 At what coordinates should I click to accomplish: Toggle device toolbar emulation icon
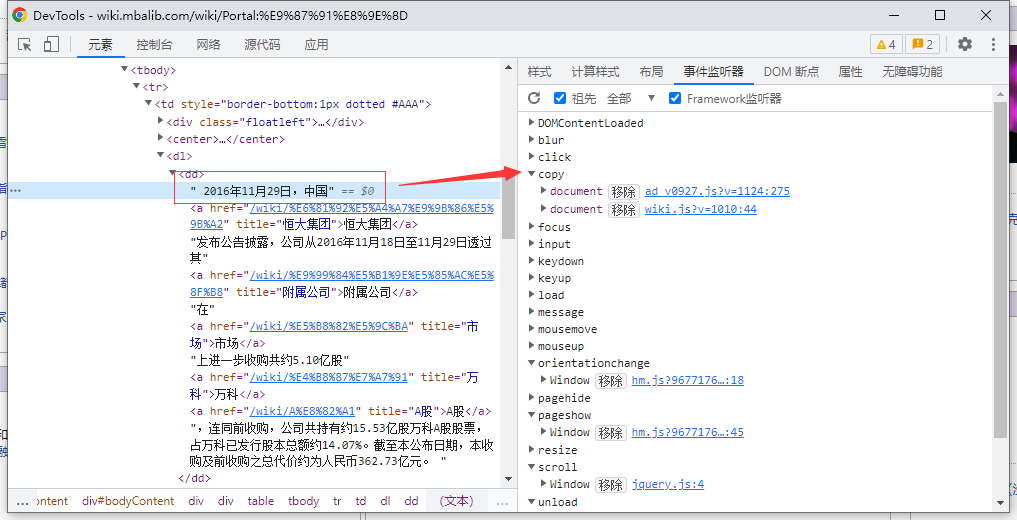coord(51,44)
